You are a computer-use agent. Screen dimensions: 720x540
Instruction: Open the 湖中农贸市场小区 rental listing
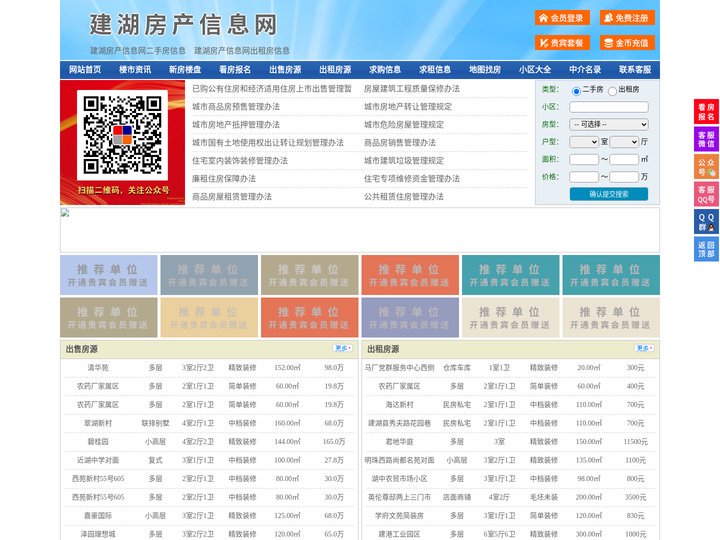(x=399, y=479)
